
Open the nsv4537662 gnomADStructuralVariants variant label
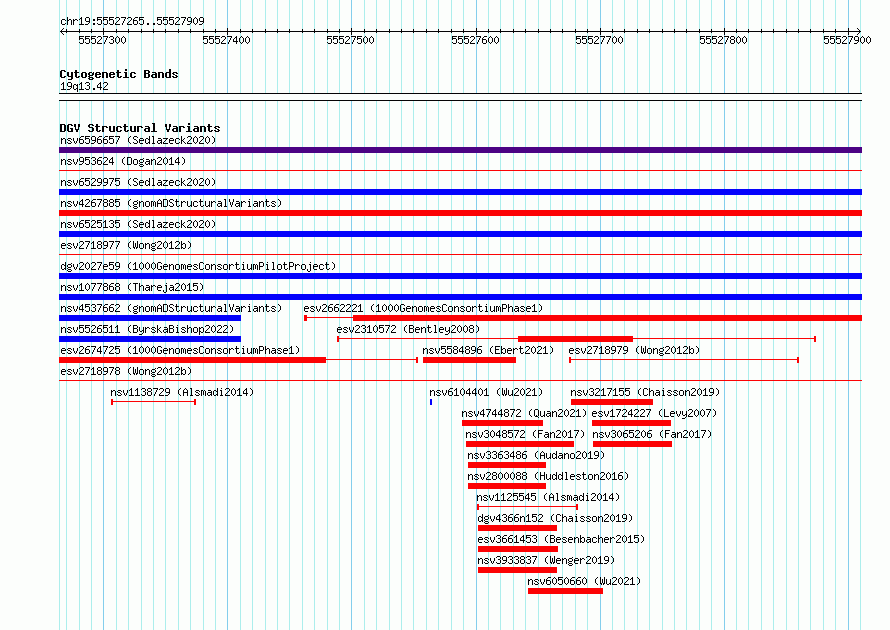coord(171,308)
